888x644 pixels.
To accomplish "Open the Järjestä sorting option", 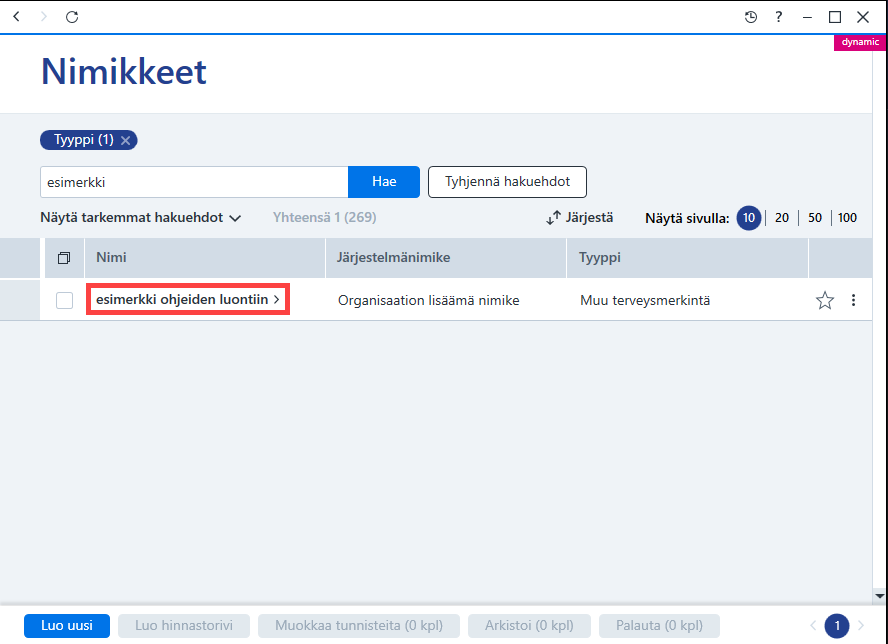I will point(580,217).
